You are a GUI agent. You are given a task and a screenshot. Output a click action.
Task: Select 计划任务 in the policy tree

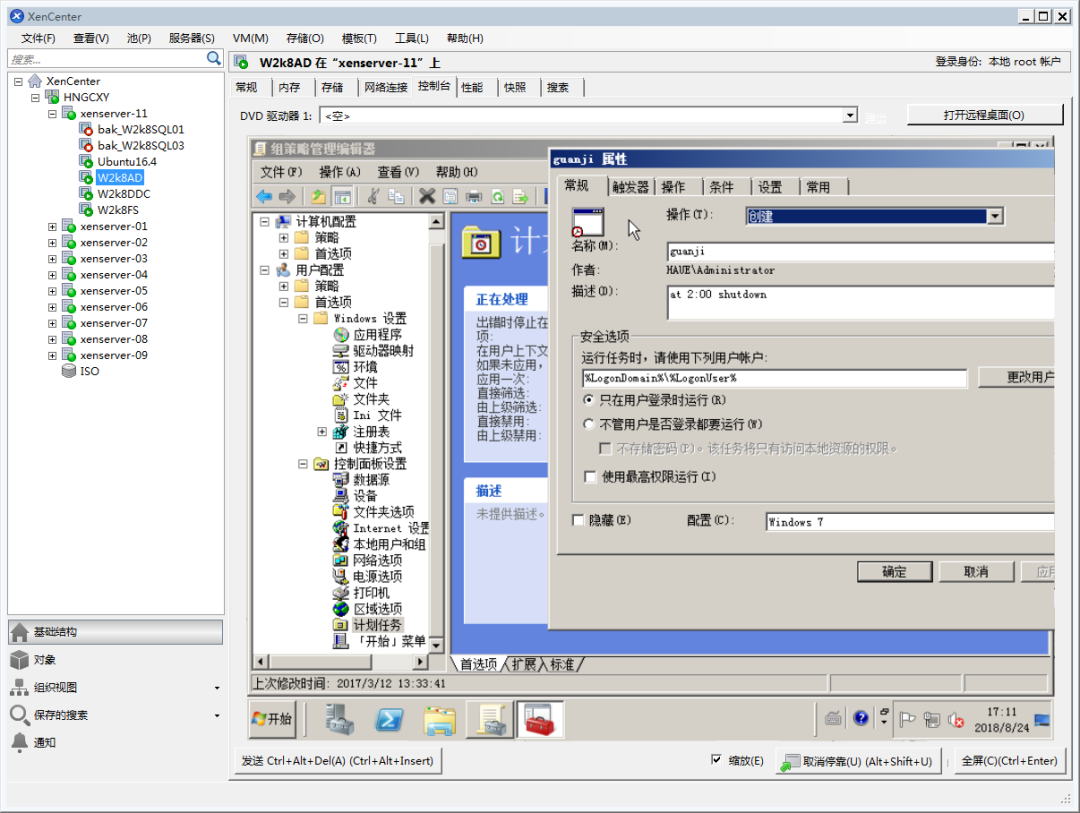click(x=376, y=625)
